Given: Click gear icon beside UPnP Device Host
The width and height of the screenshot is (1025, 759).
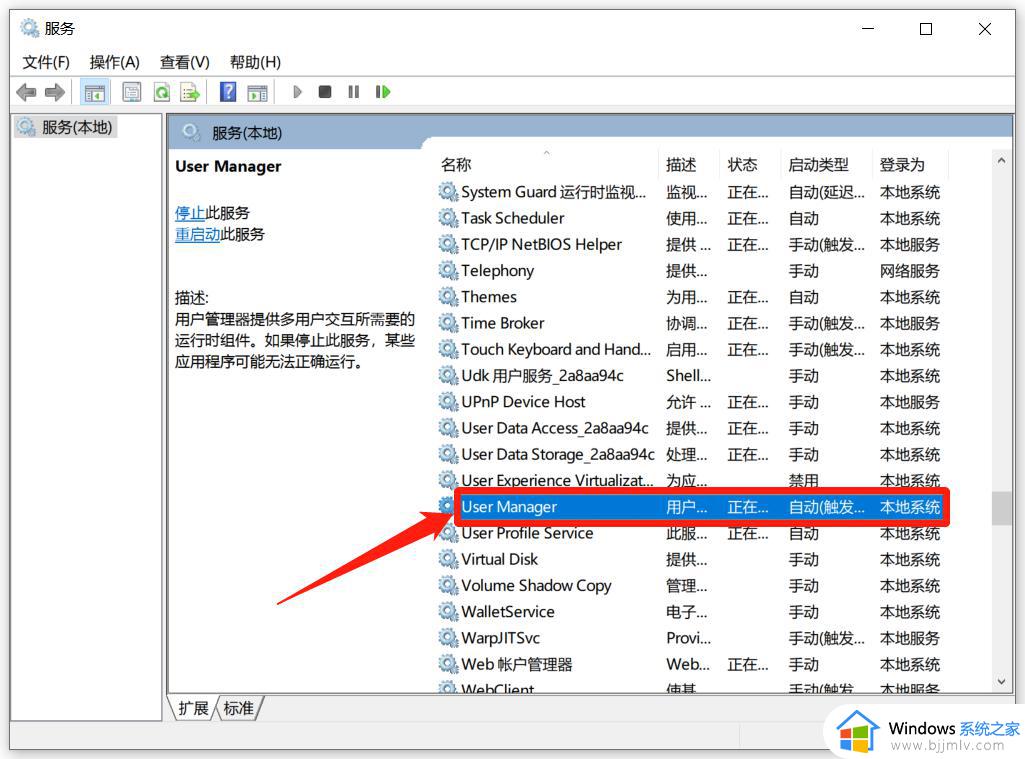Looking at the screenshot, I should click(x=448, y=401).
